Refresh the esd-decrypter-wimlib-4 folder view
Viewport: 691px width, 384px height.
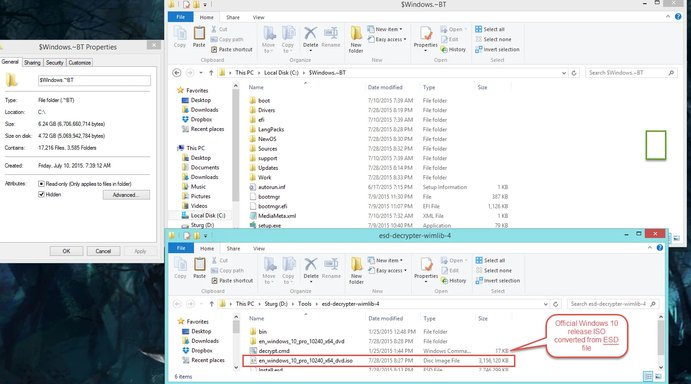tap(556, 304)
